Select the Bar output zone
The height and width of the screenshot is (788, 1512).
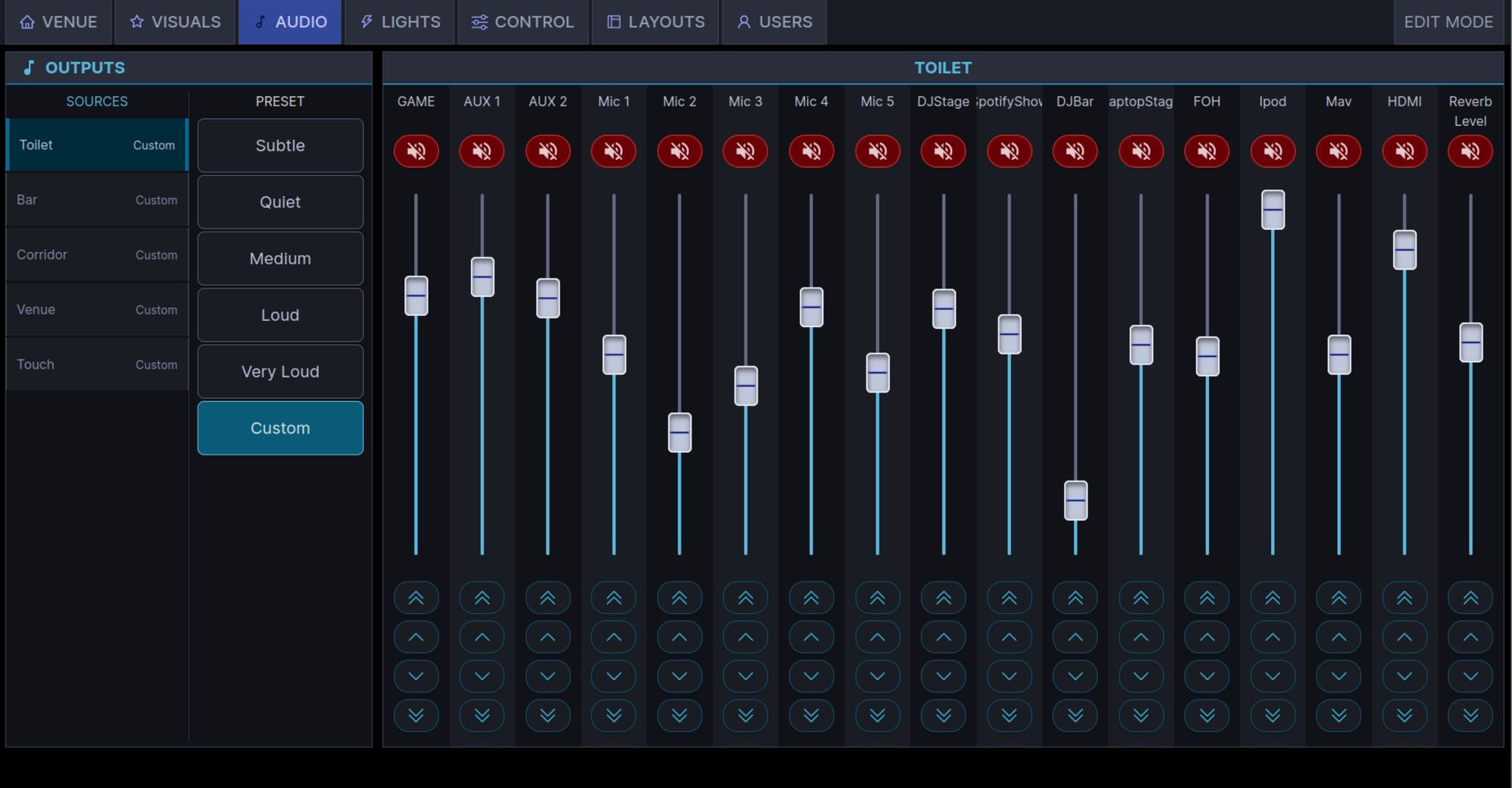98,200
